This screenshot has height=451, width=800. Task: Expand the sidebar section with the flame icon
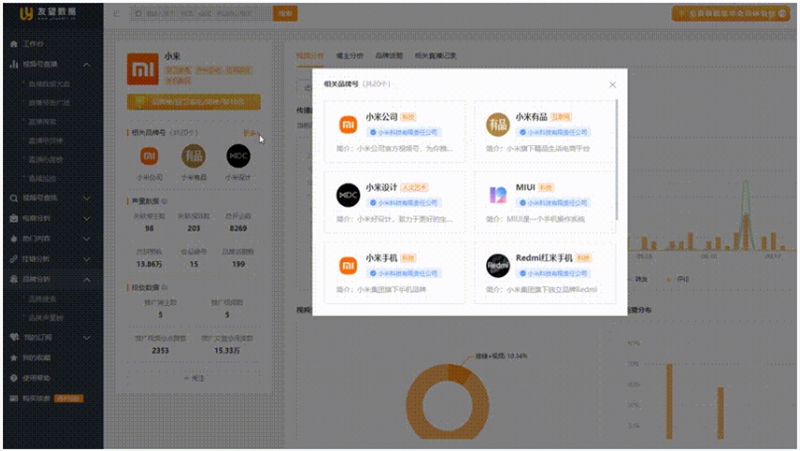coord(87,239)
